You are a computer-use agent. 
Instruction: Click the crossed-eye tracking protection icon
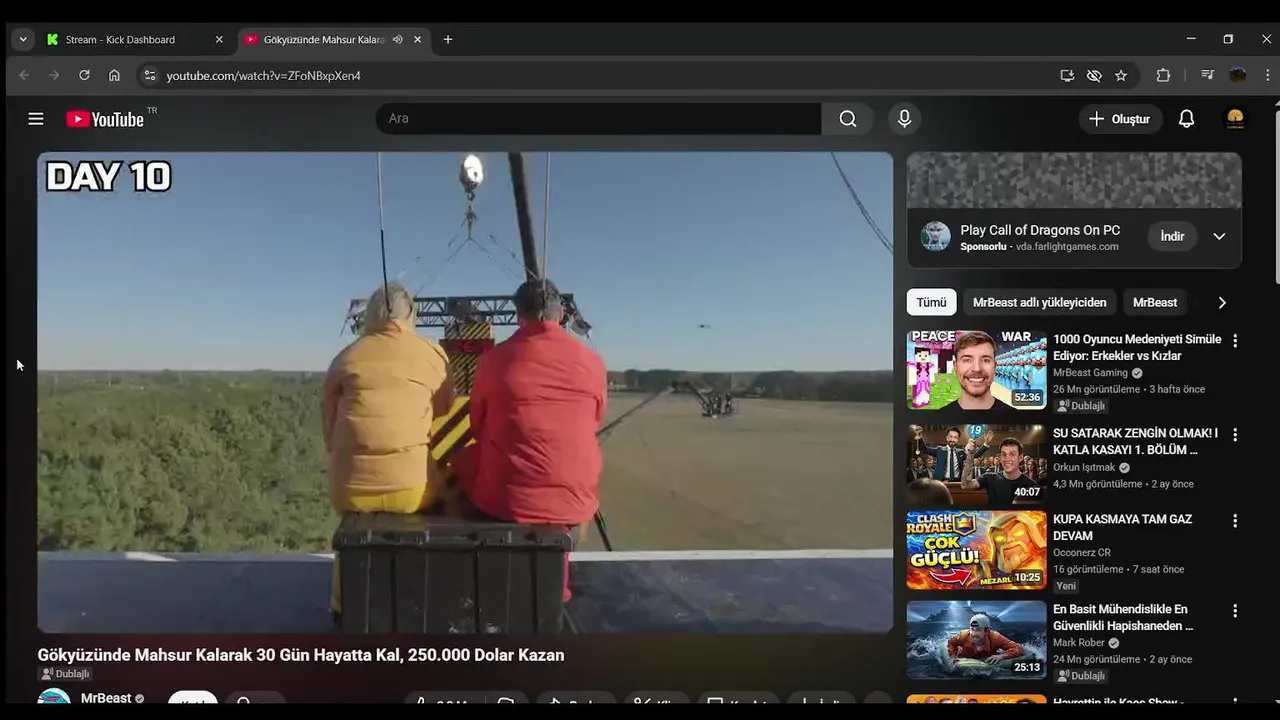1094,75
